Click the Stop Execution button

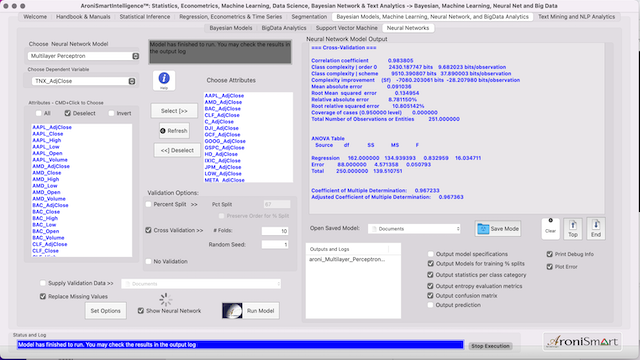click(490, 346)
